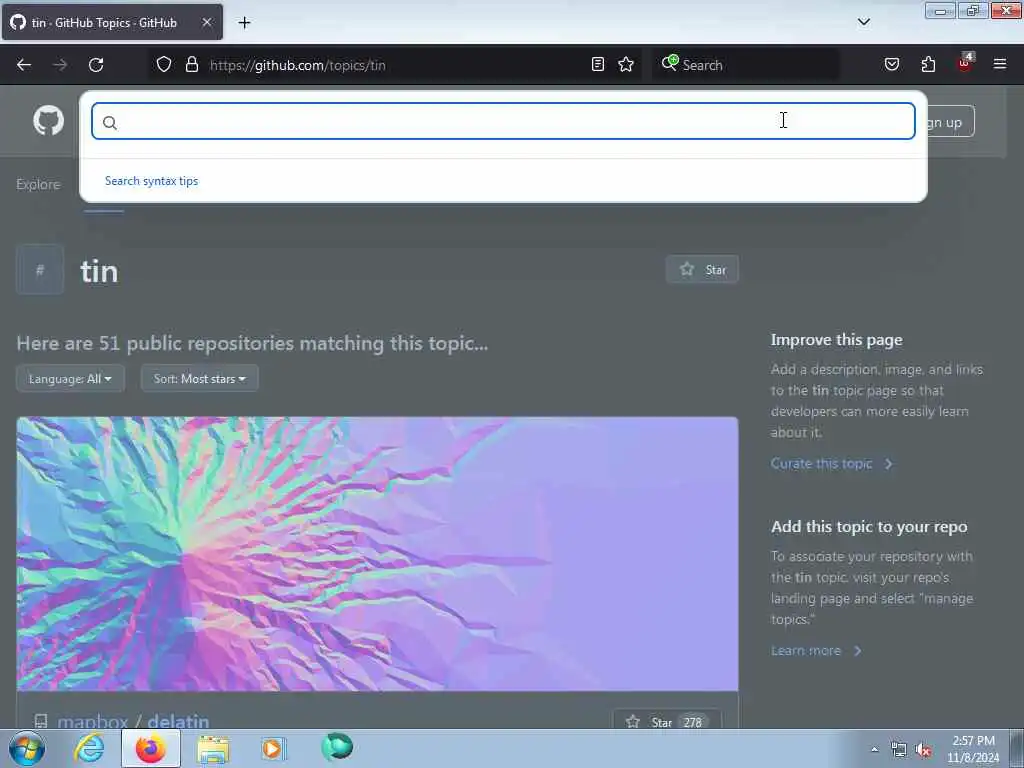Open the delatin repository link

coord(178,721)
